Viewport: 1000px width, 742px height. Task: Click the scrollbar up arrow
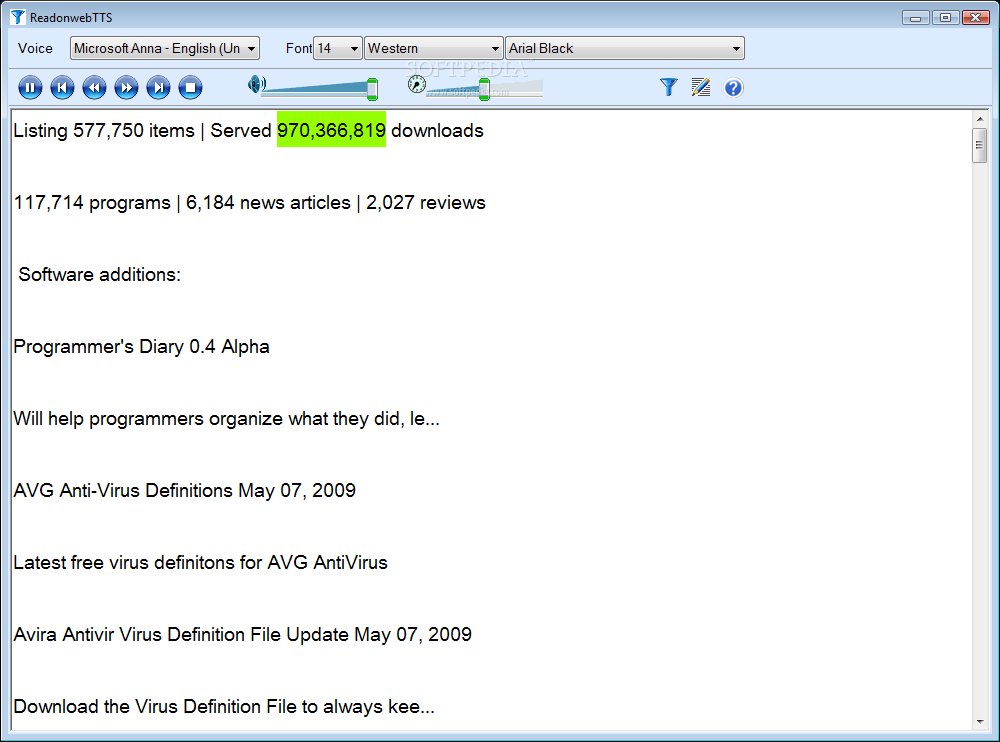(x=980, y=119)
